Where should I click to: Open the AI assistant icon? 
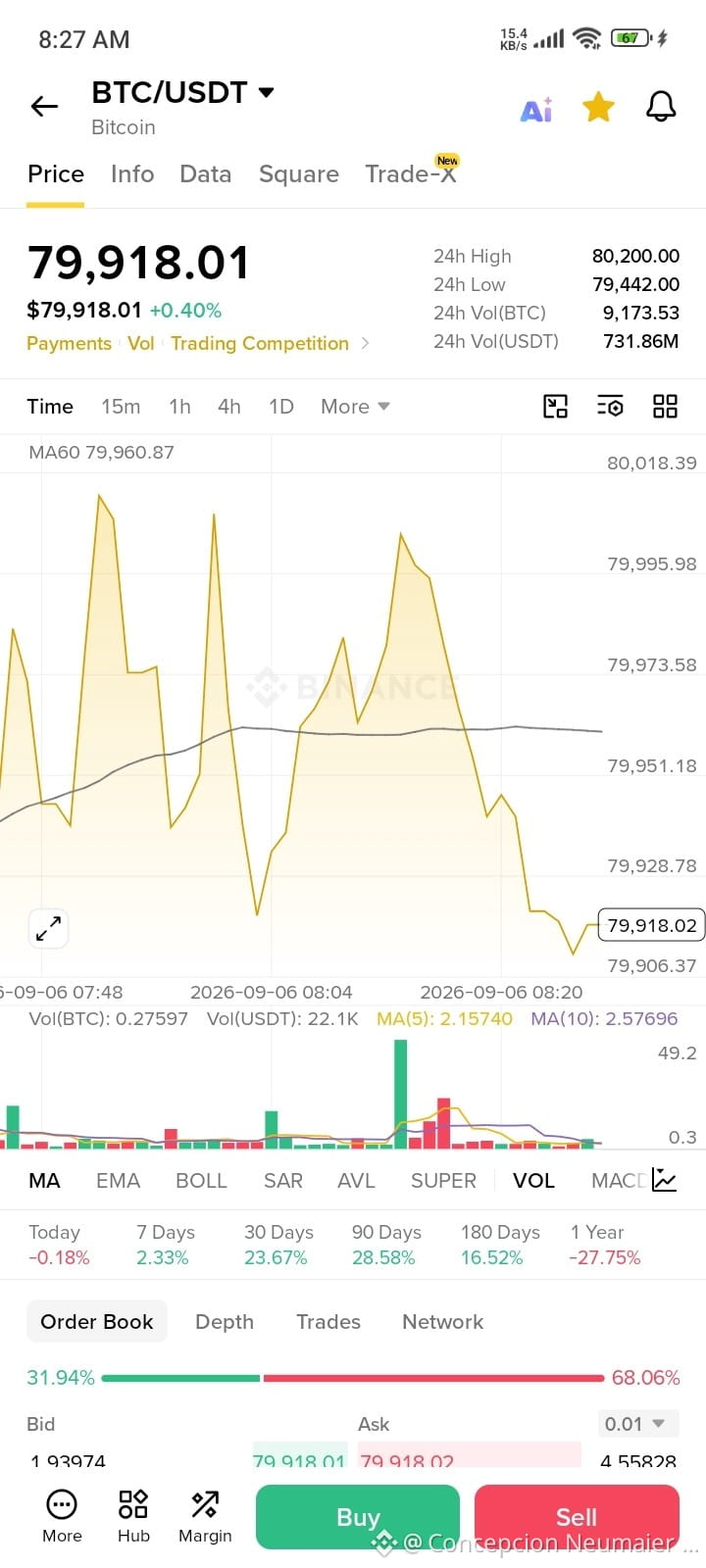[x=536, y=109]
